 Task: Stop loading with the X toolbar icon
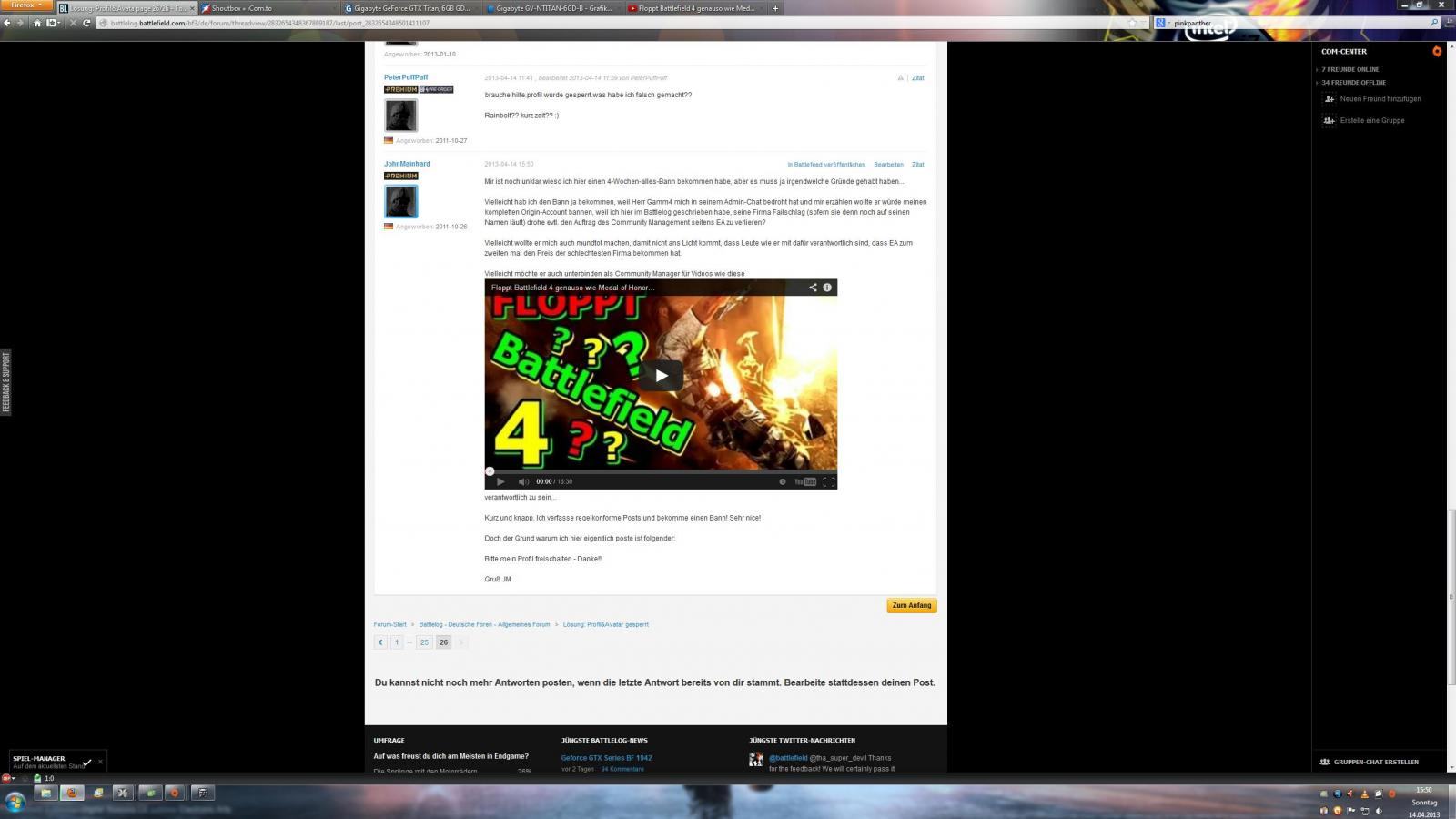pyautogui.click(x=74, y=23)
